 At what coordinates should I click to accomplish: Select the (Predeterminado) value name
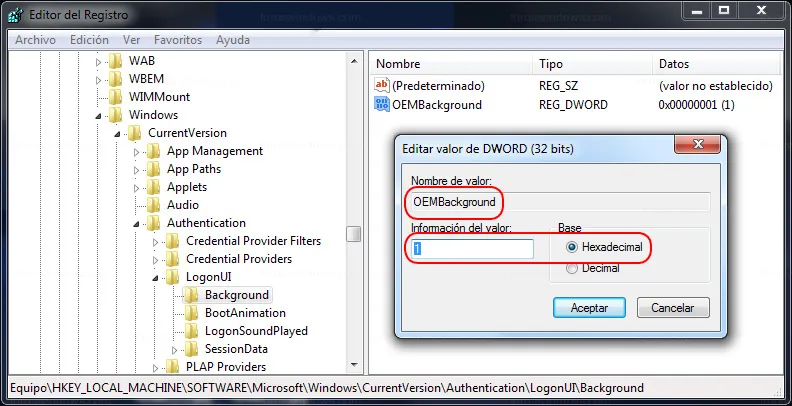click(438, 86)
